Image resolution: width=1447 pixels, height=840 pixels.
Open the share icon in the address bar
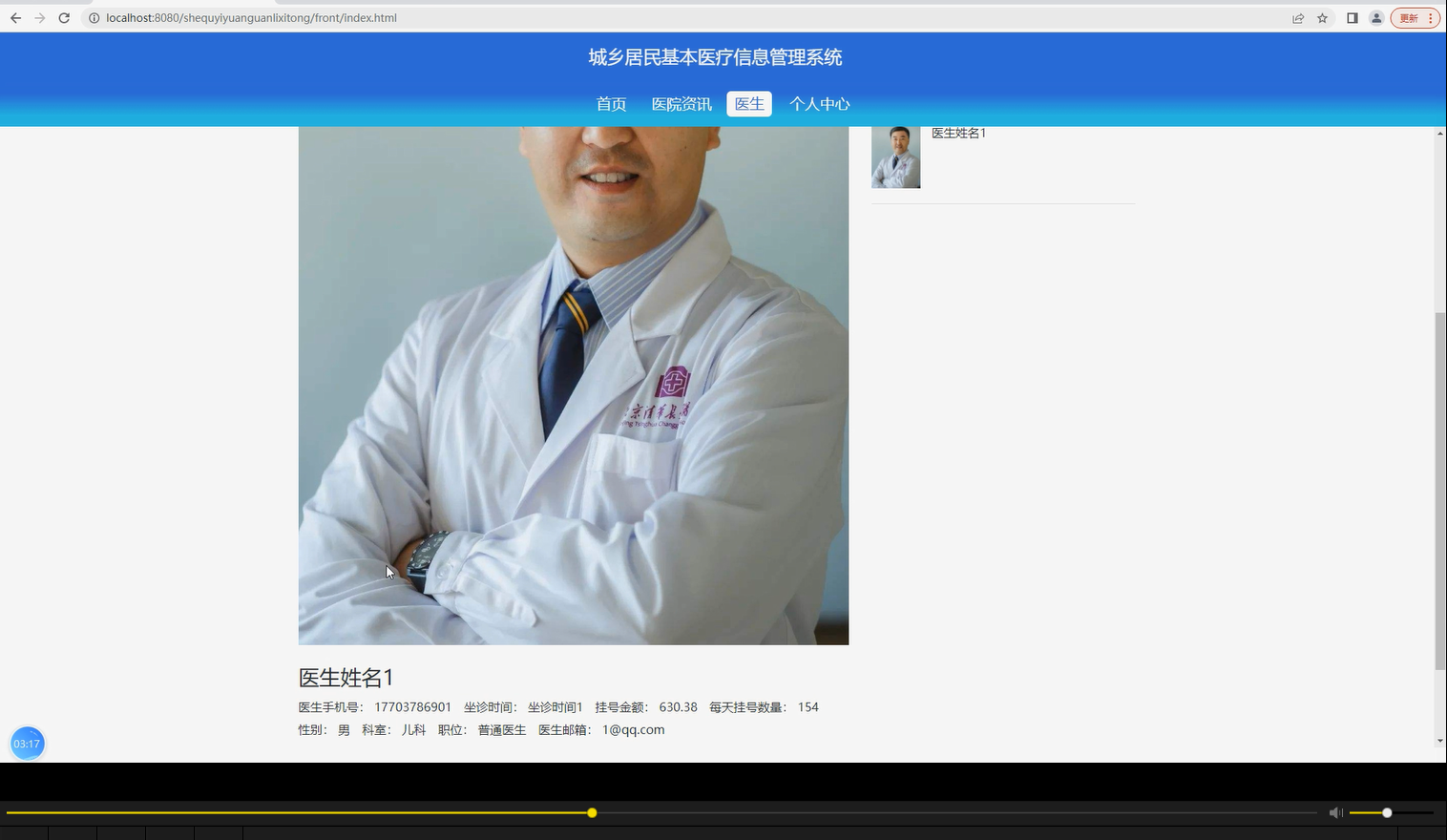click(x=1297, y=17)
